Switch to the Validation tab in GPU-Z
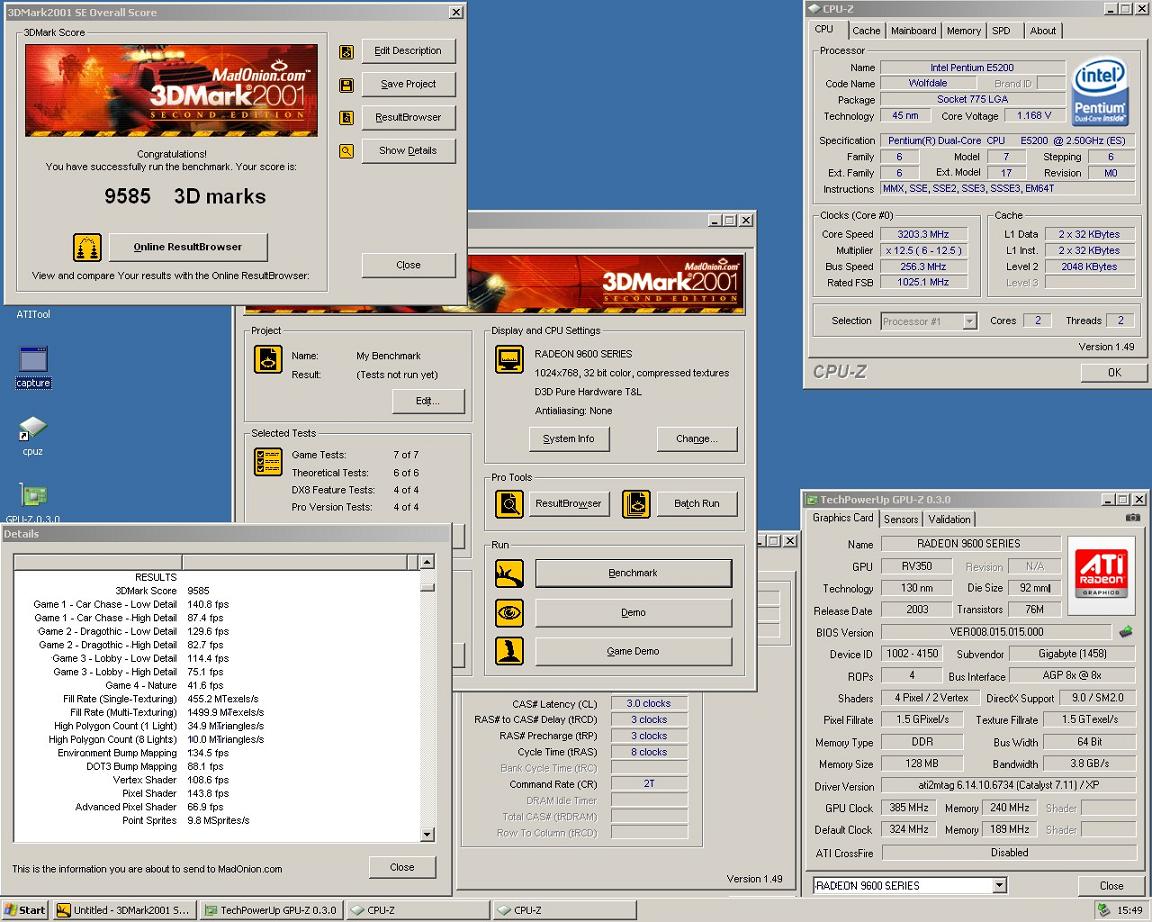The width and height of the screenshot is (1152, 922). tap(949, 519)
